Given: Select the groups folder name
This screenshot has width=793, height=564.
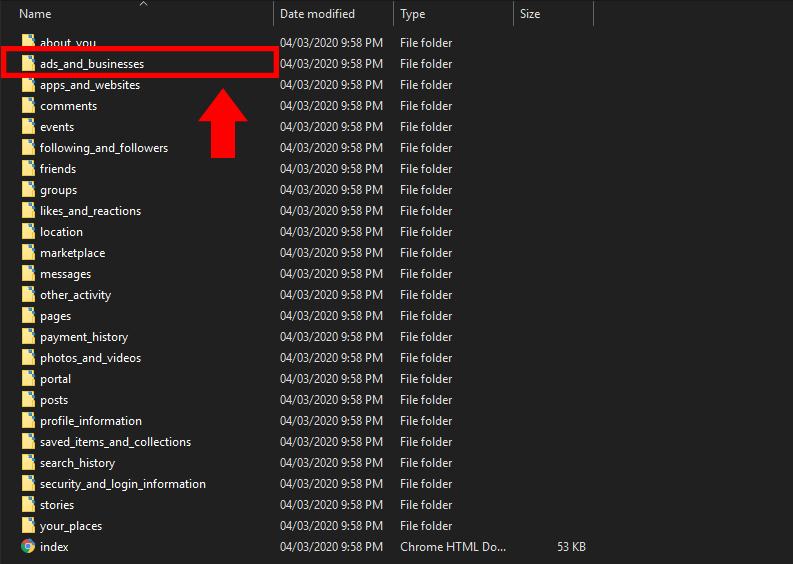Looking at the screenshot, I should (58, 190).
